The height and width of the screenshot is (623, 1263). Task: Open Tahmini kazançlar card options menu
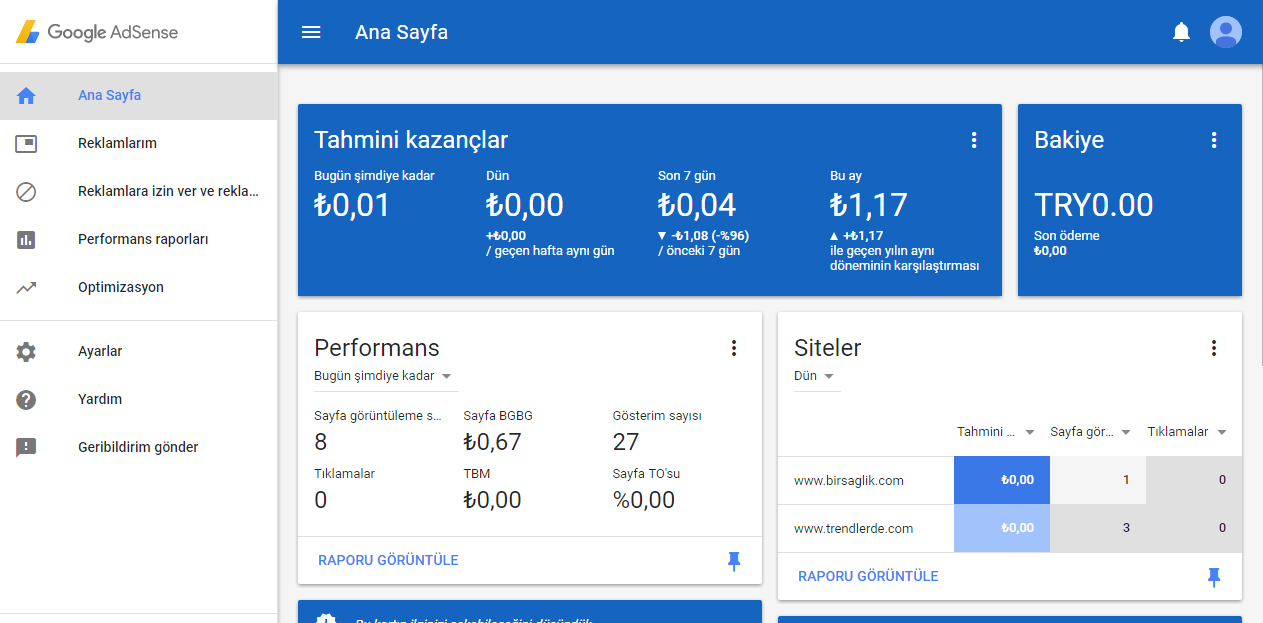click(x=974, y=140)
